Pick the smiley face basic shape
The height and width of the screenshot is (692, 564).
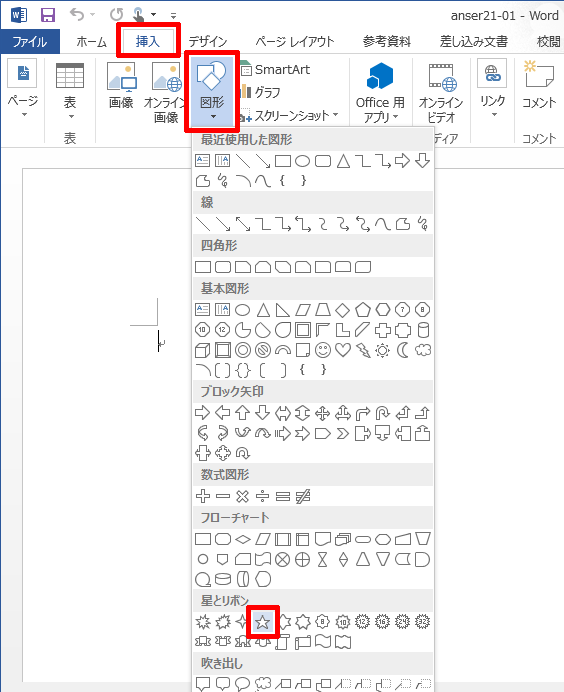point(323,350)
